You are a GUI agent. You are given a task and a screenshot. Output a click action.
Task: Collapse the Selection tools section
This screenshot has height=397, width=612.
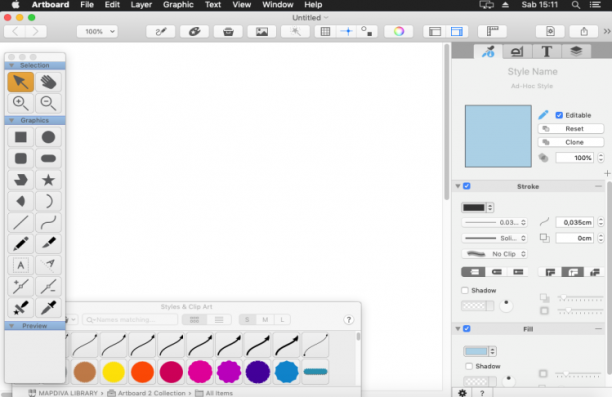click(12, 65)
